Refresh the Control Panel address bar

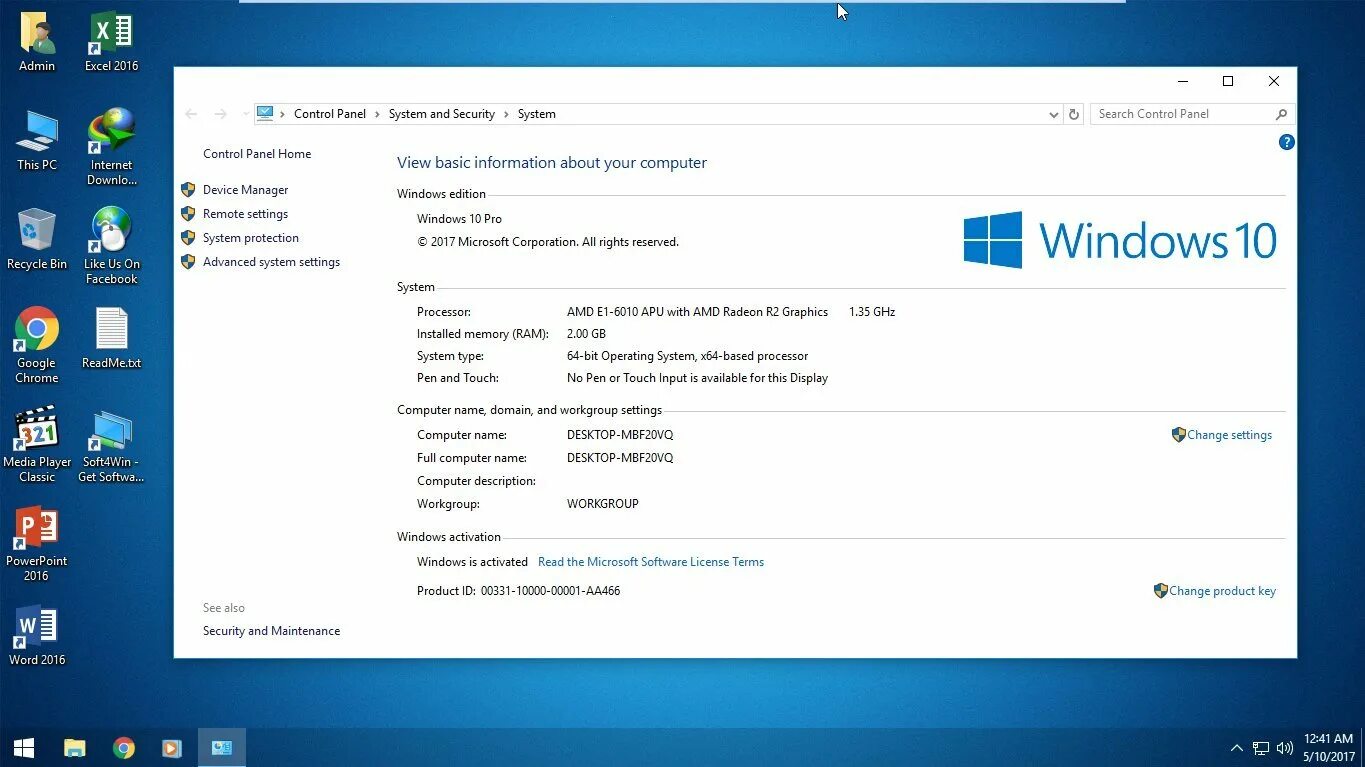coord(1074,114)
